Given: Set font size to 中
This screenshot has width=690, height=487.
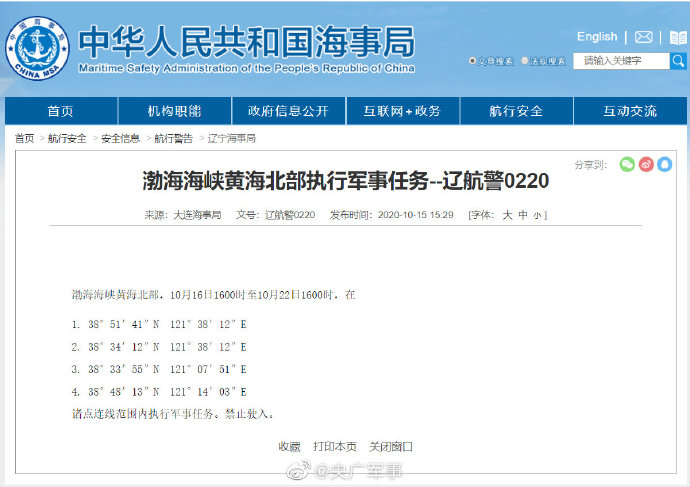Looking at the screenshot, I should 523,215.
